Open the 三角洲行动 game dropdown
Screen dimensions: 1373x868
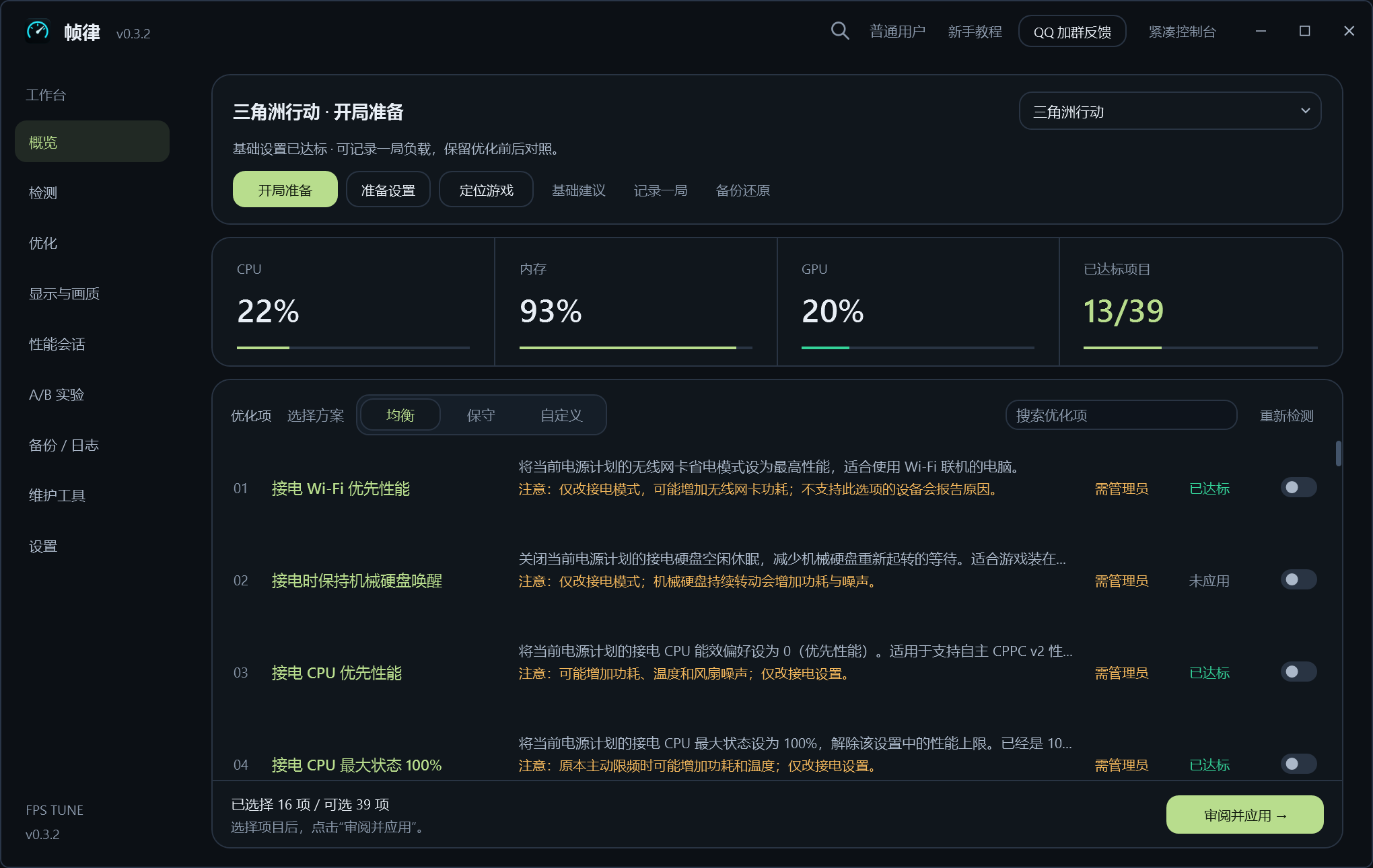(1170, 111)
